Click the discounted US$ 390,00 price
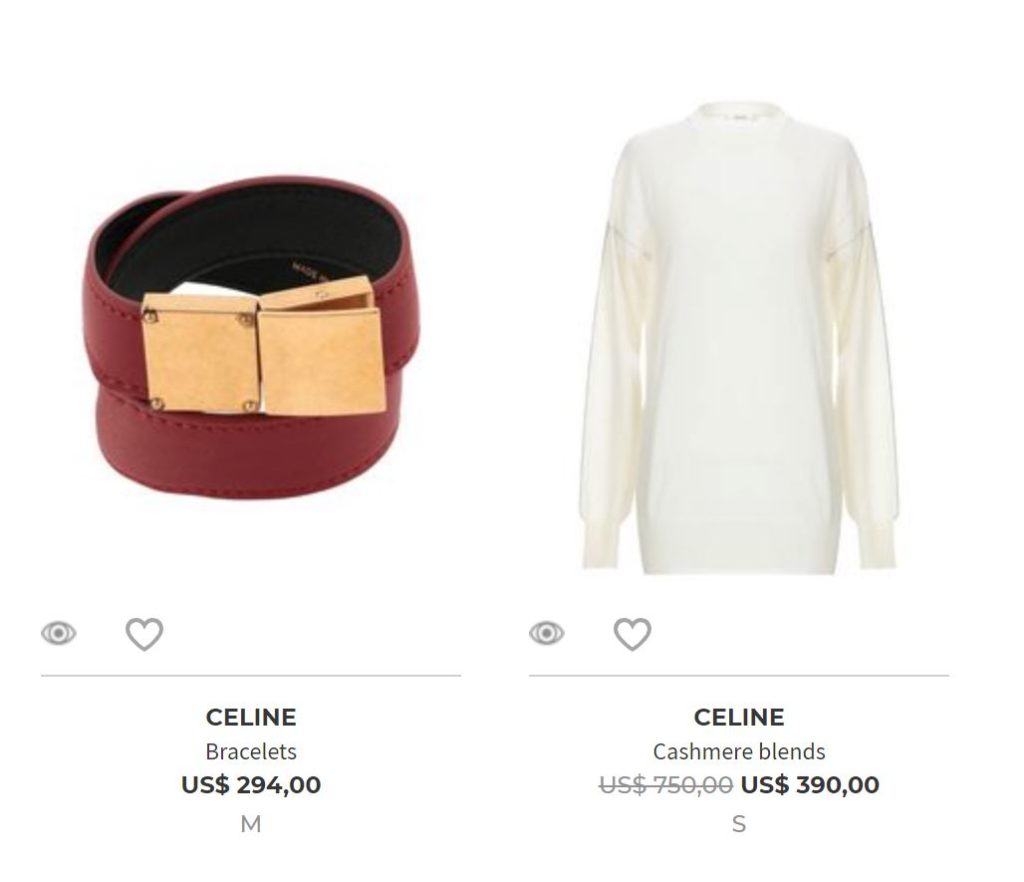Image resolution: width=1024 pixels, height=882 pixels. (x=810, y=784)
